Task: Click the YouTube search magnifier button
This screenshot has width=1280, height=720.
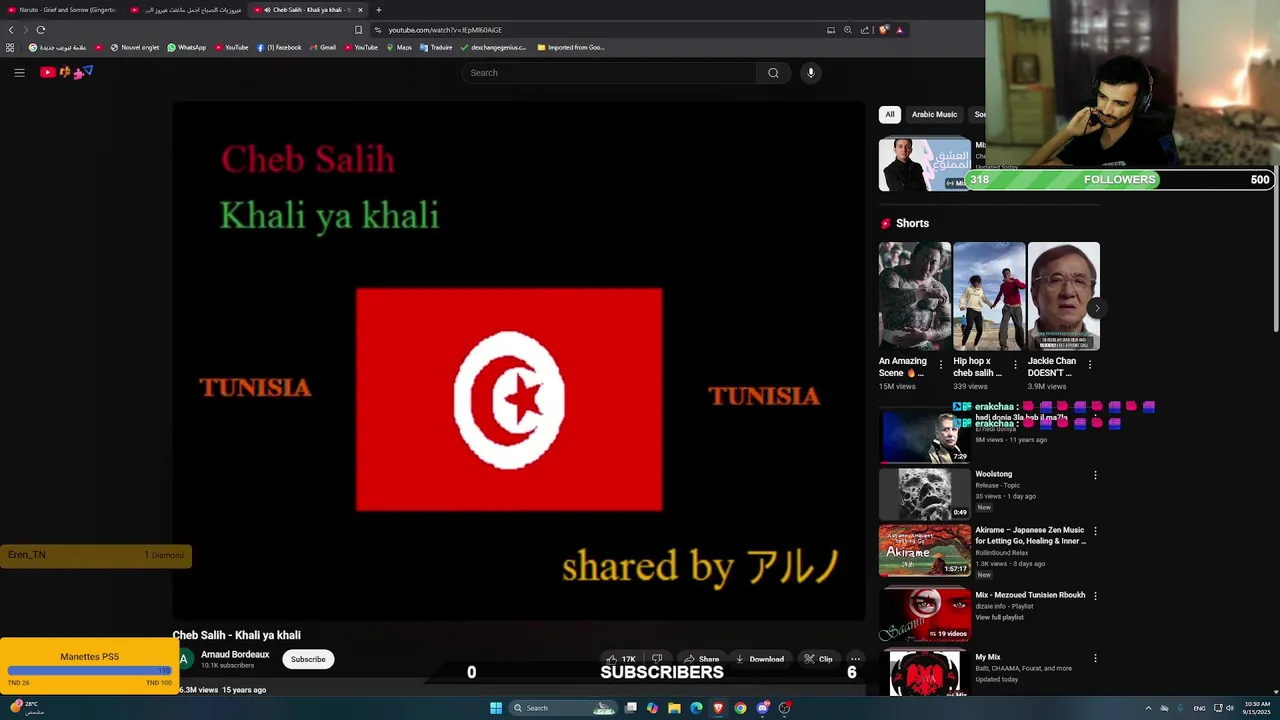Action: coord(773,72)
